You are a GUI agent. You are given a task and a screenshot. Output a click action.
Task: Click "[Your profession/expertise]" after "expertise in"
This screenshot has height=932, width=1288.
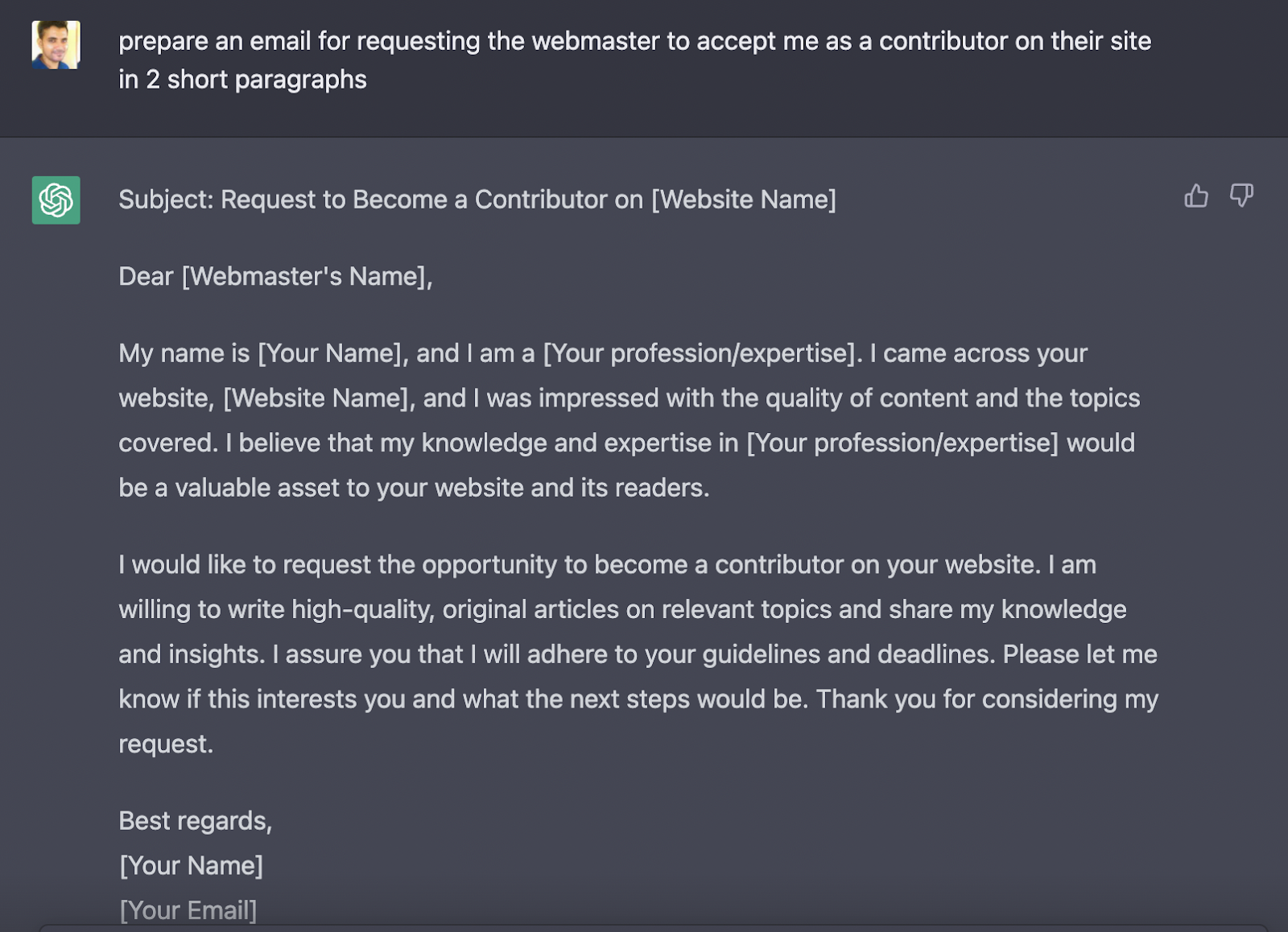point(902,443)
